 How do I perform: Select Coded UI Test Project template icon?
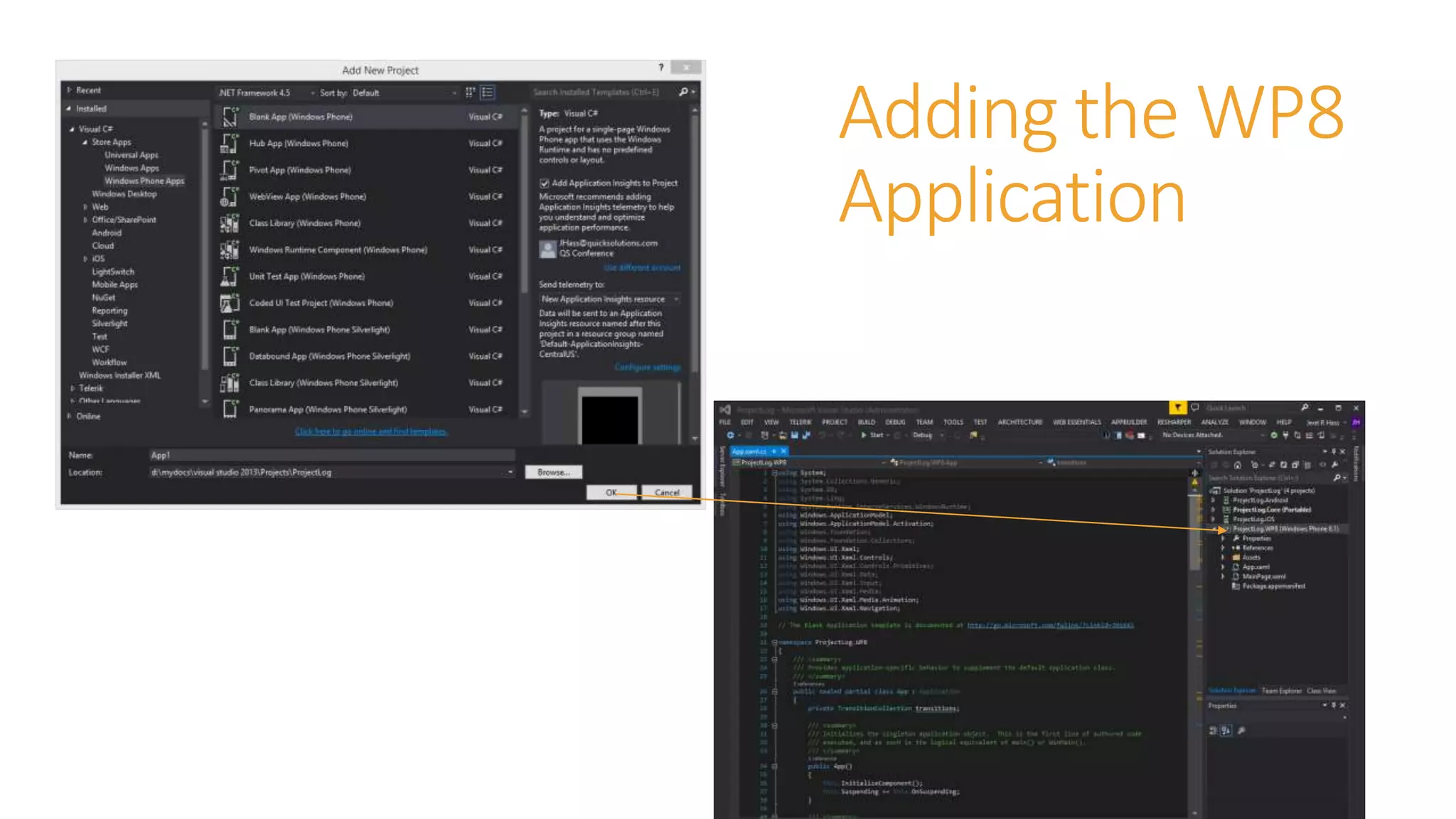[x=229, y=303]
